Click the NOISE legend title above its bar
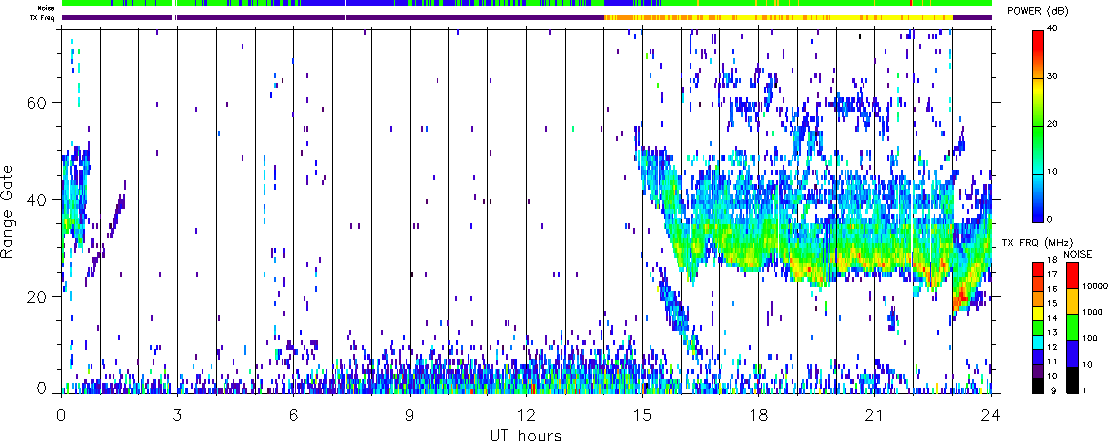 click(x=1078, y=254)
